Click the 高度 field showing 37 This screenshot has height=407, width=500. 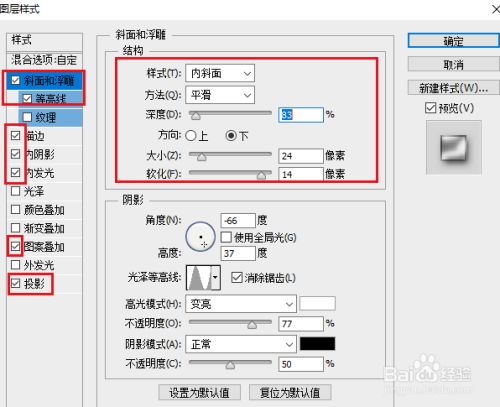pyautogui.click(x=238, y=253)
